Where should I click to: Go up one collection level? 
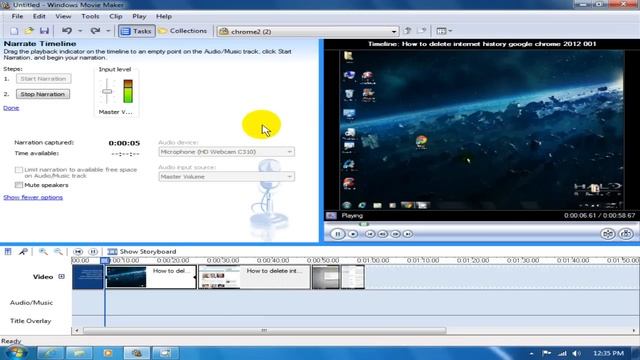tap(407, 31)
